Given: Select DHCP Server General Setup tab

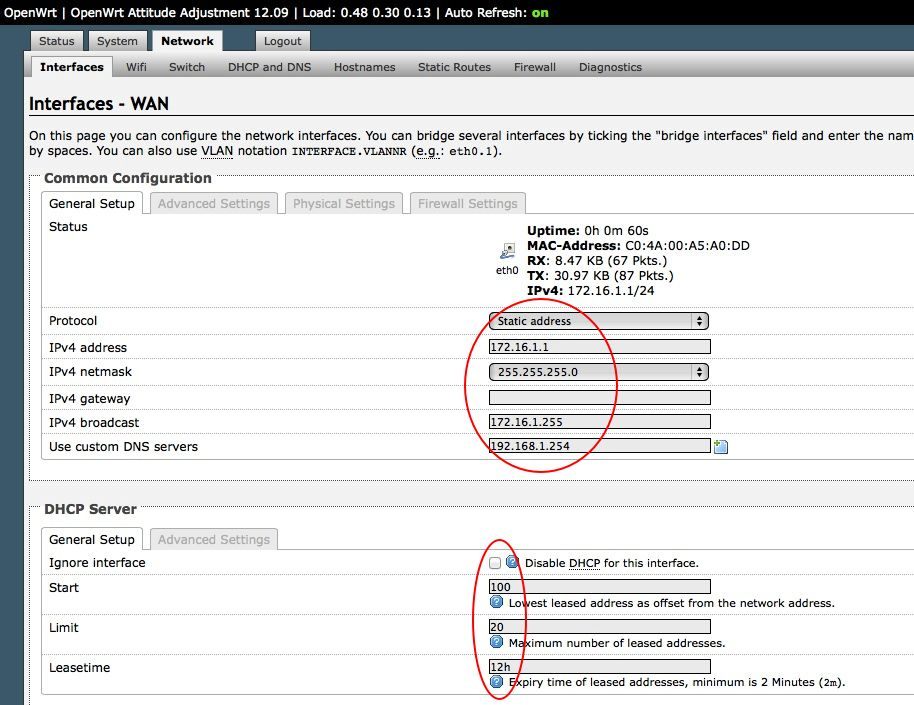Looking at the screenshot, I should 92,539.
